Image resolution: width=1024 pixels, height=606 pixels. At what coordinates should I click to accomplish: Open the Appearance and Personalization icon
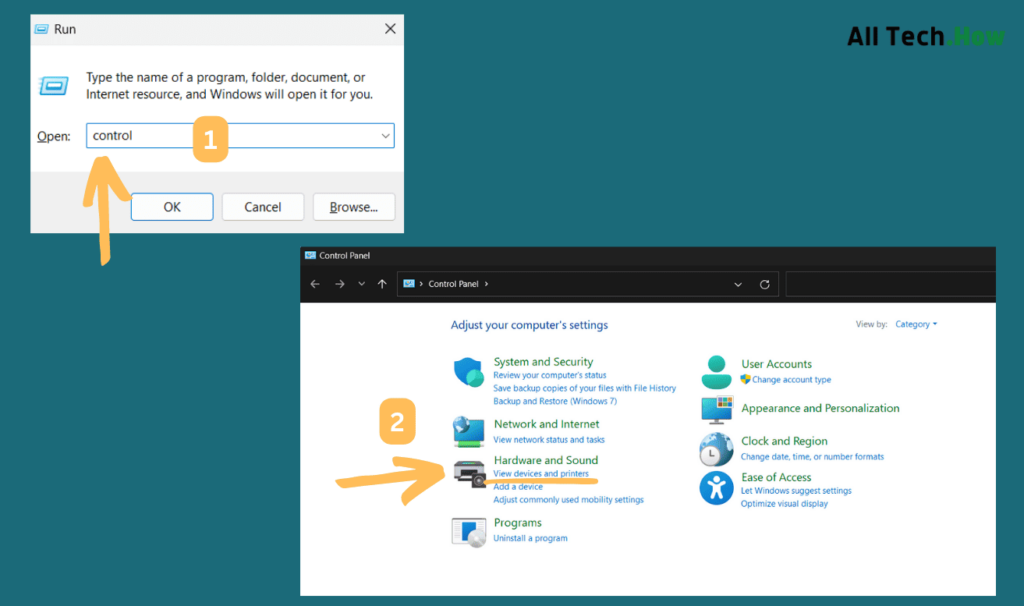pyautogui.click(x=716, y=409)
